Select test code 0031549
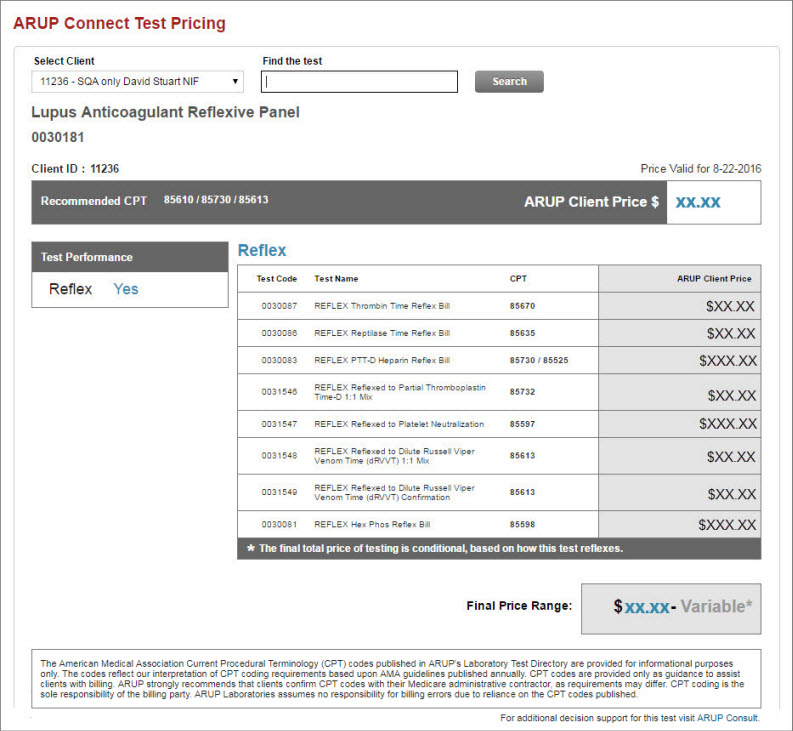This screenshot has height=731, width=793. pos(279,492)
